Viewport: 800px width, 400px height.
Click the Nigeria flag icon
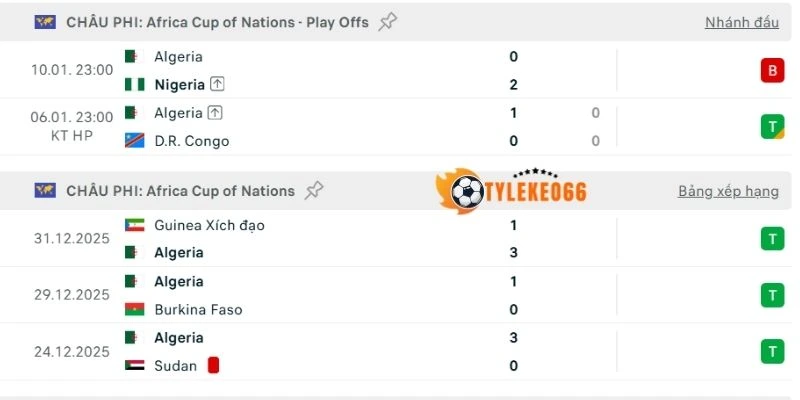coord(134,85)
